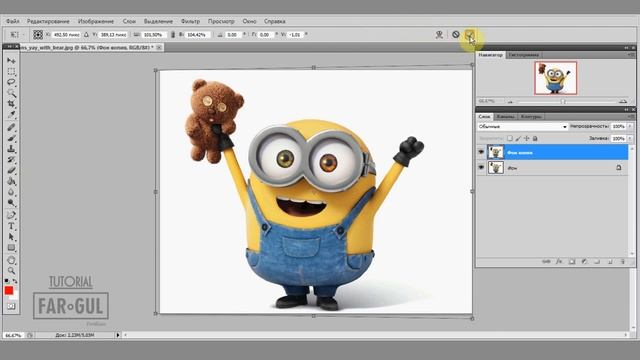Toggle Quick Mask mode button
The image size is (640, 360).
click(x=11, y=306)
